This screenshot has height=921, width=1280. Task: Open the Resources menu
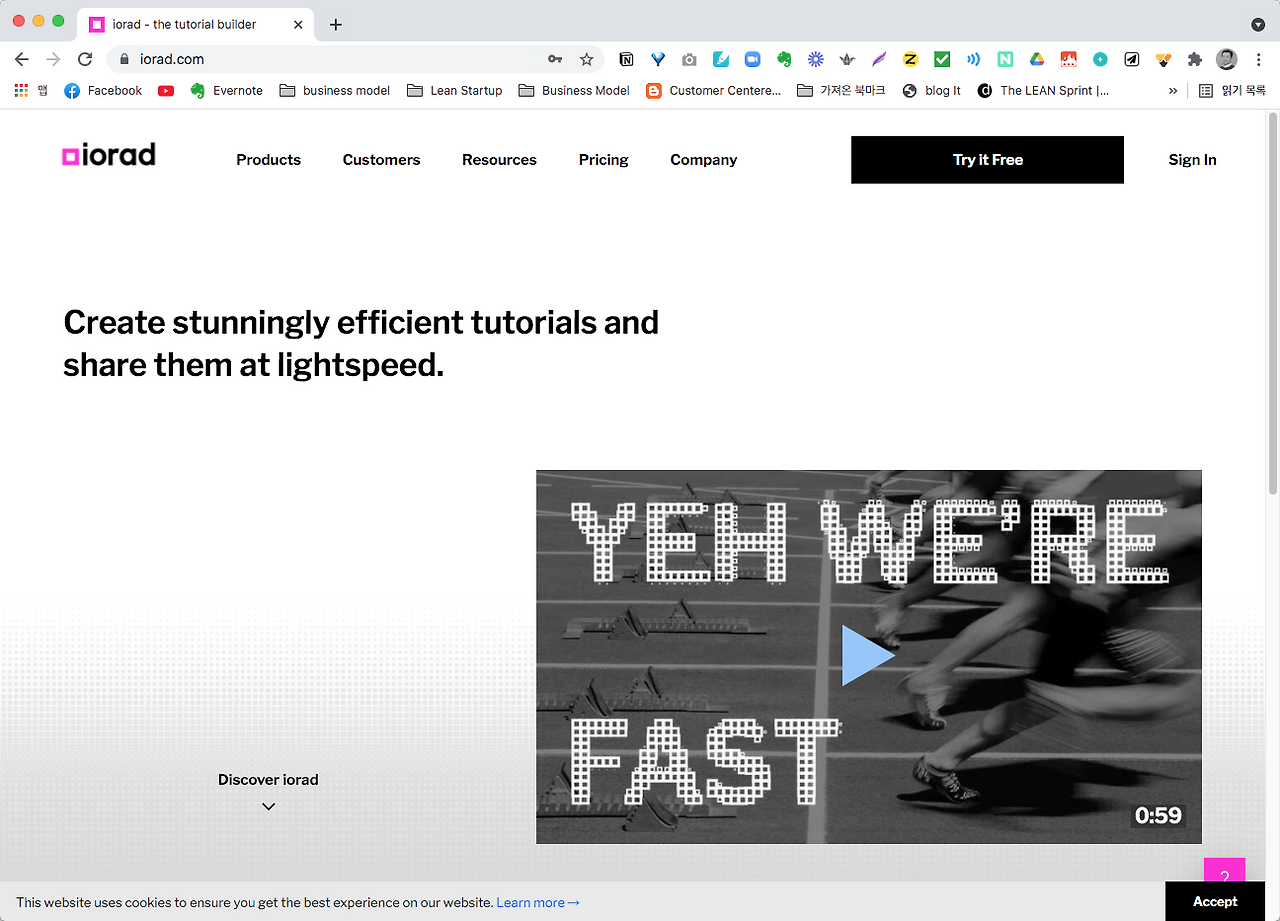[x=499, y=160]
